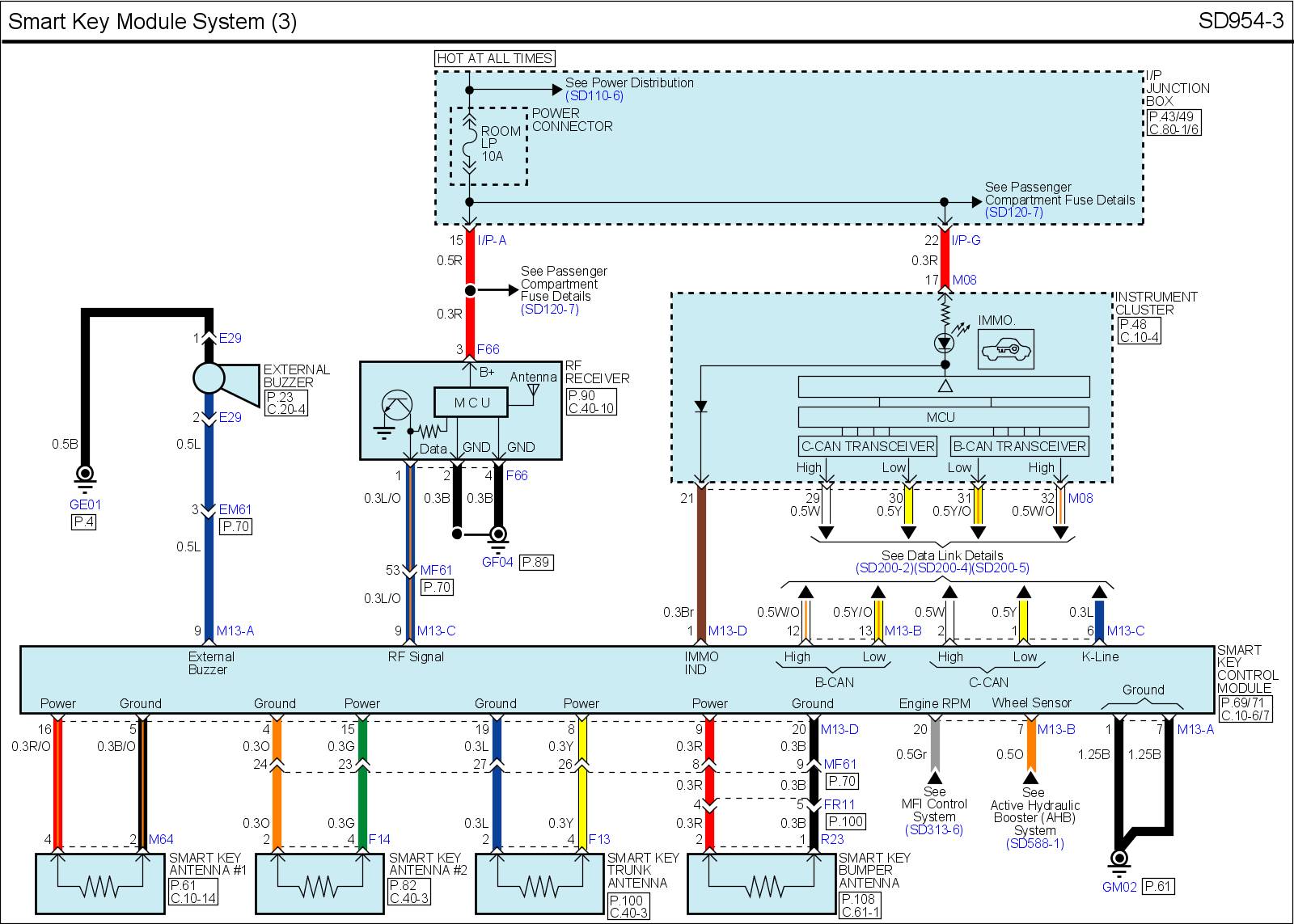Click the brown 0.3Br IMMO IND wire

(x=700, y=558)
